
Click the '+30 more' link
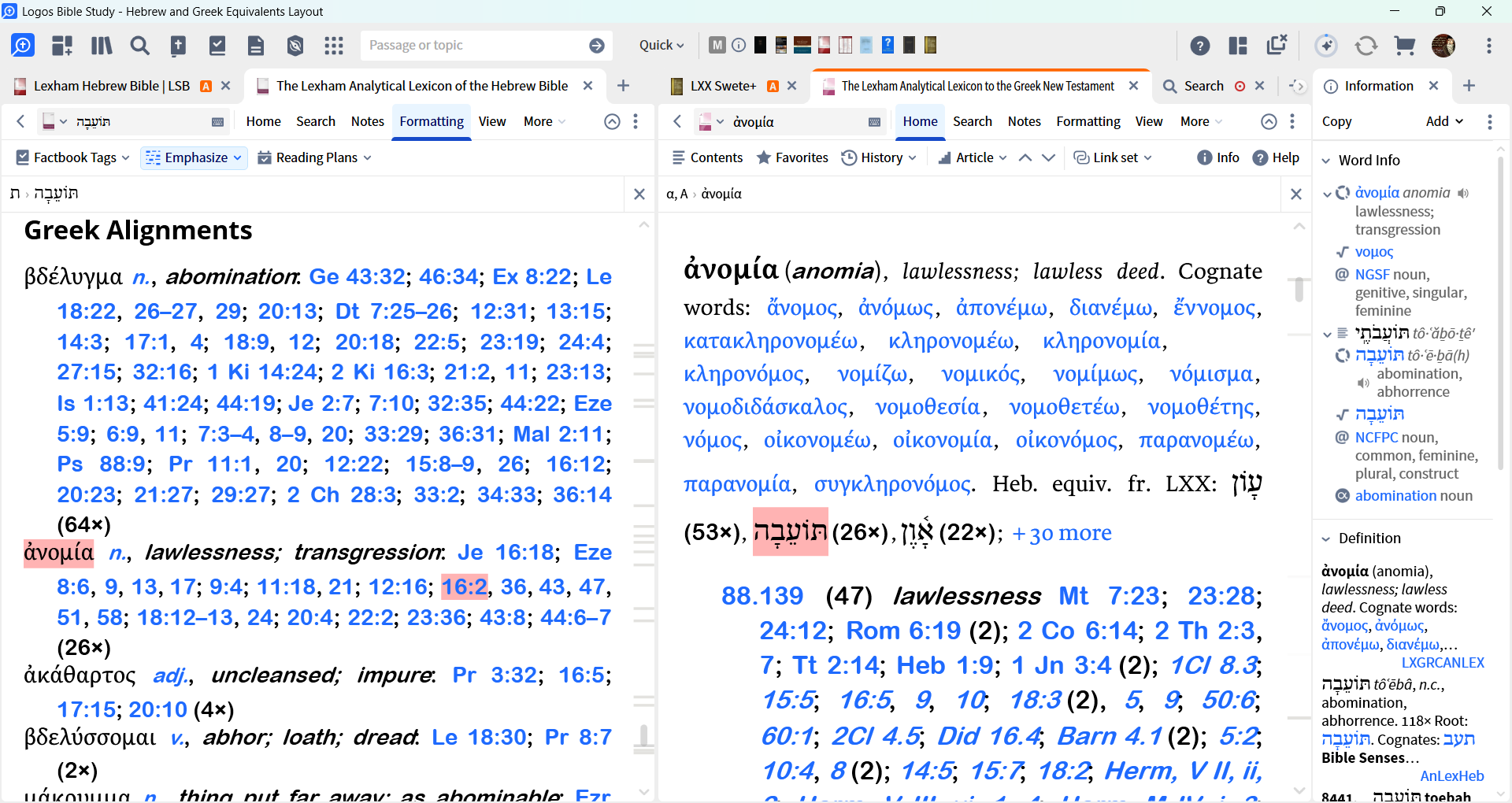pos(1061,533)
